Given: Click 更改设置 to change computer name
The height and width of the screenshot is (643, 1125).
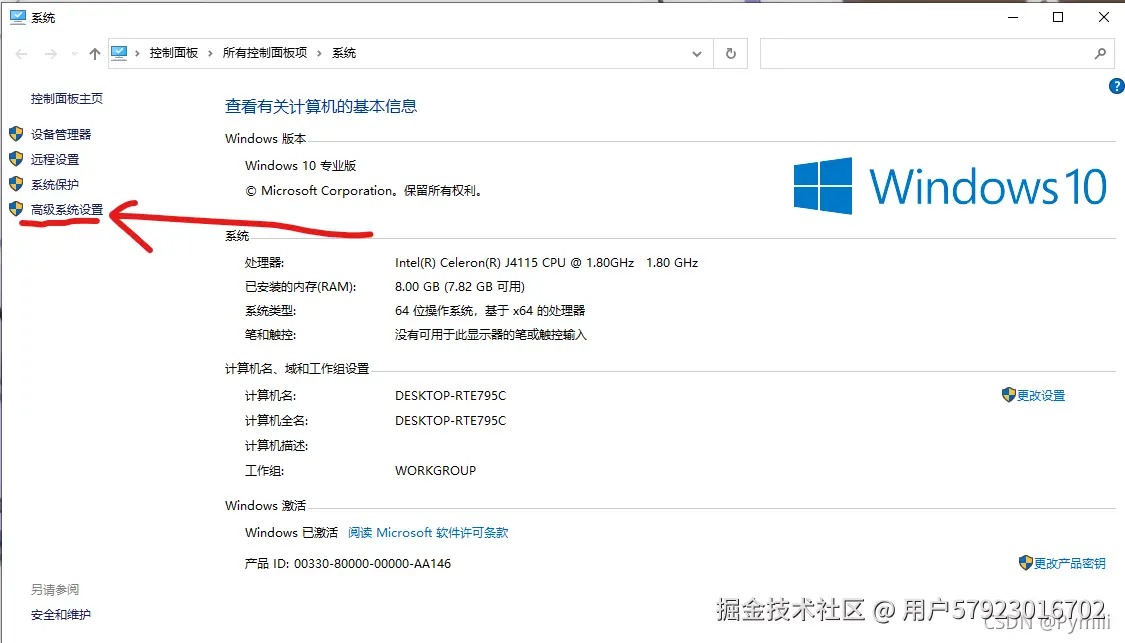Looking at the screenshot, I should (x=1041, y=395).
